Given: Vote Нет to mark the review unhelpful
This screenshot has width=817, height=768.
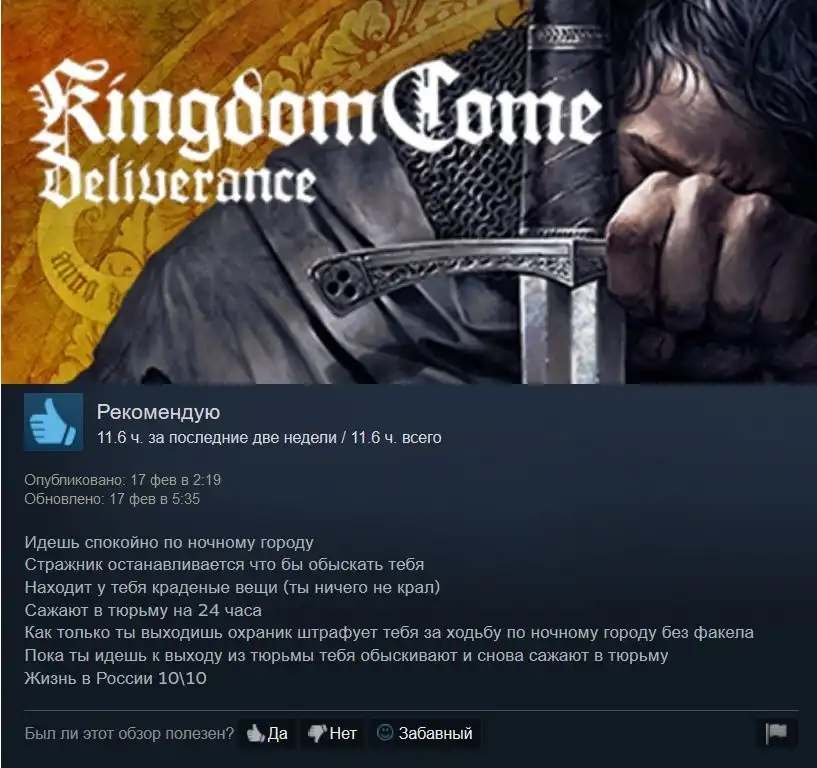Looking at the screenshot, I should pyautogui.click(x=332, y=734).
